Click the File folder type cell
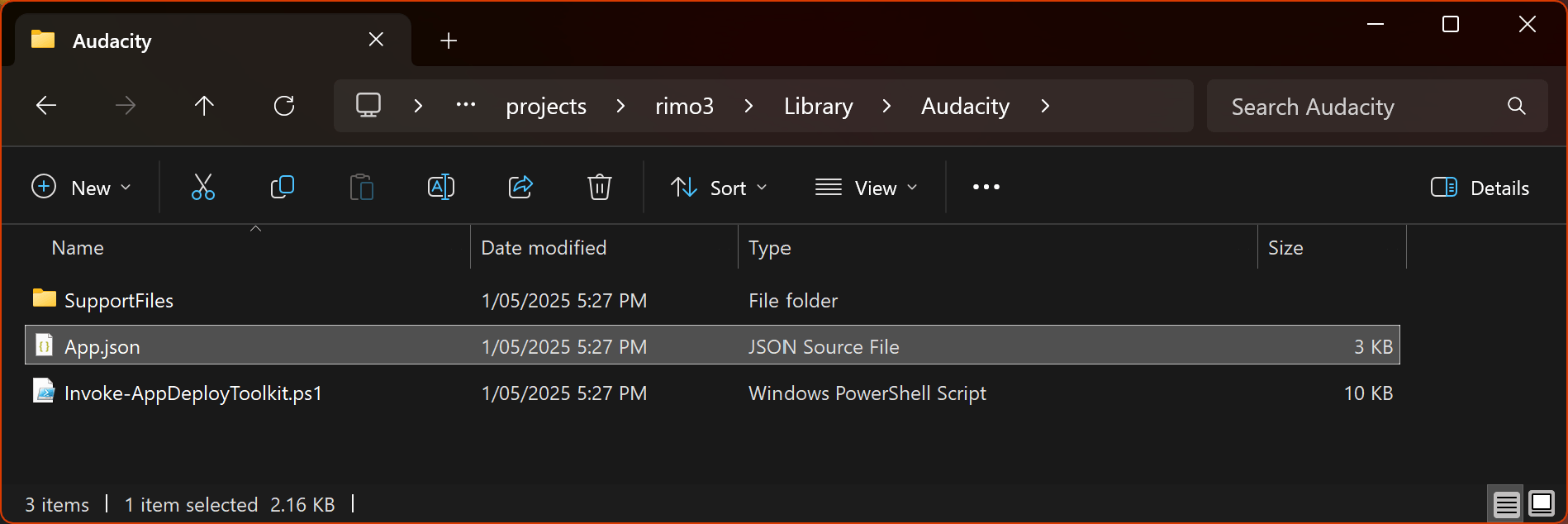Viewport: 1568px width, 524px height. pos(793,301)
